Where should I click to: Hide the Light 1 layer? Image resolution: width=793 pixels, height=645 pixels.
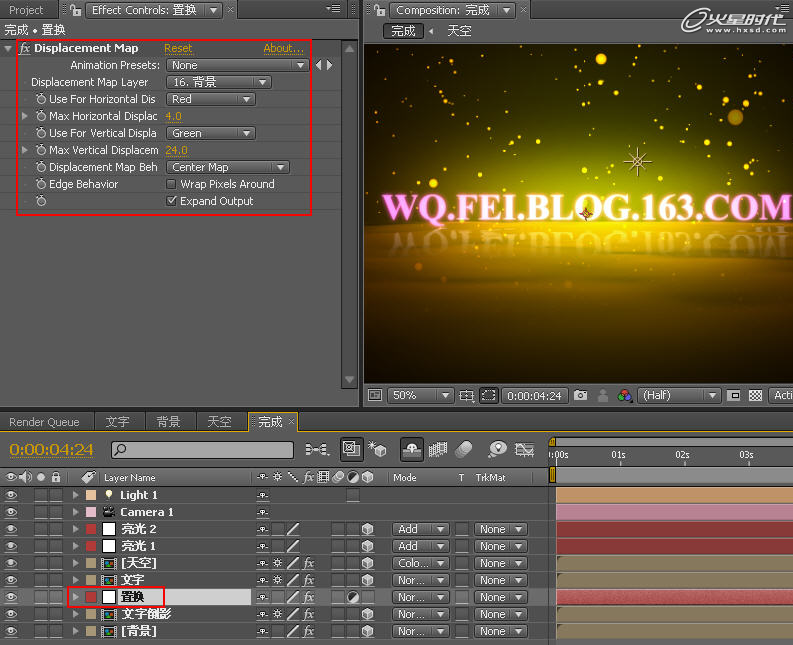[x=11, y=495]
